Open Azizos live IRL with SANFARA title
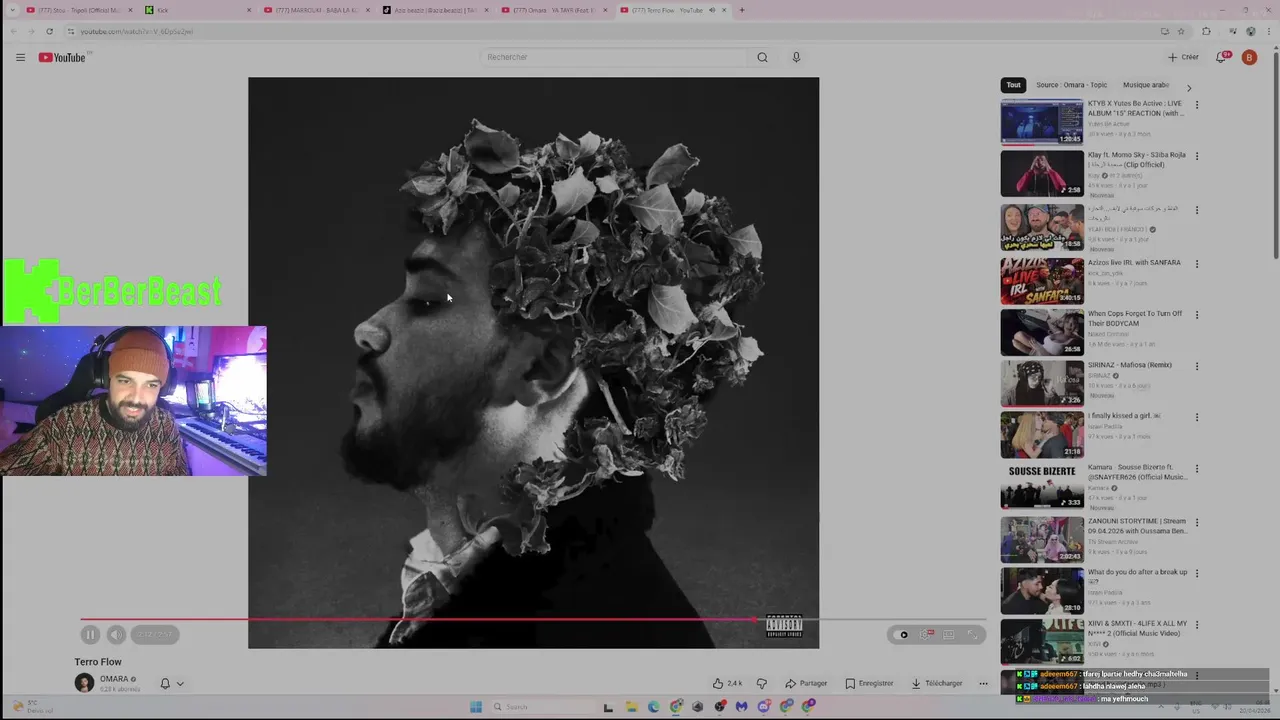1280x720 pixels. [x=1134, y=263]
